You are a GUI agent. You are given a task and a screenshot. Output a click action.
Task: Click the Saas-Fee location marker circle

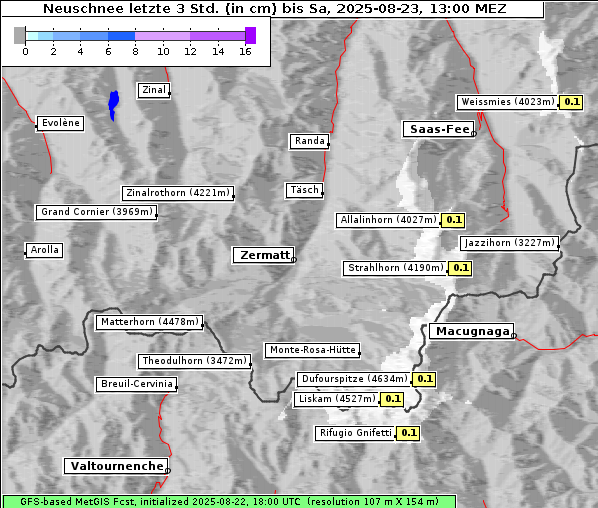coord(474,133)
